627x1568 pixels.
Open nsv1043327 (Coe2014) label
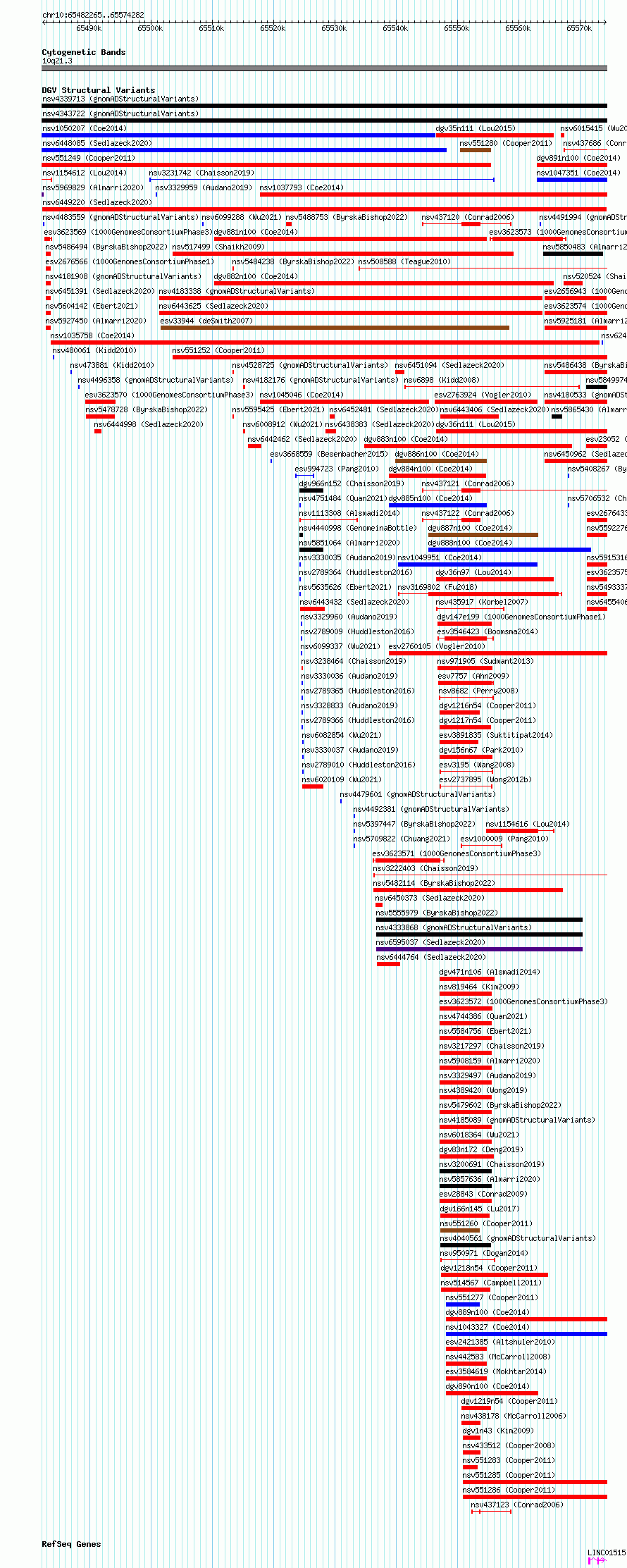(x=488, y=1327)
